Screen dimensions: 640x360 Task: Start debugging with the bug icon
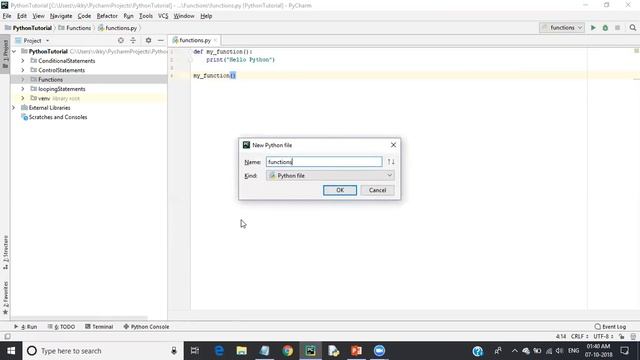coord(605,28)
